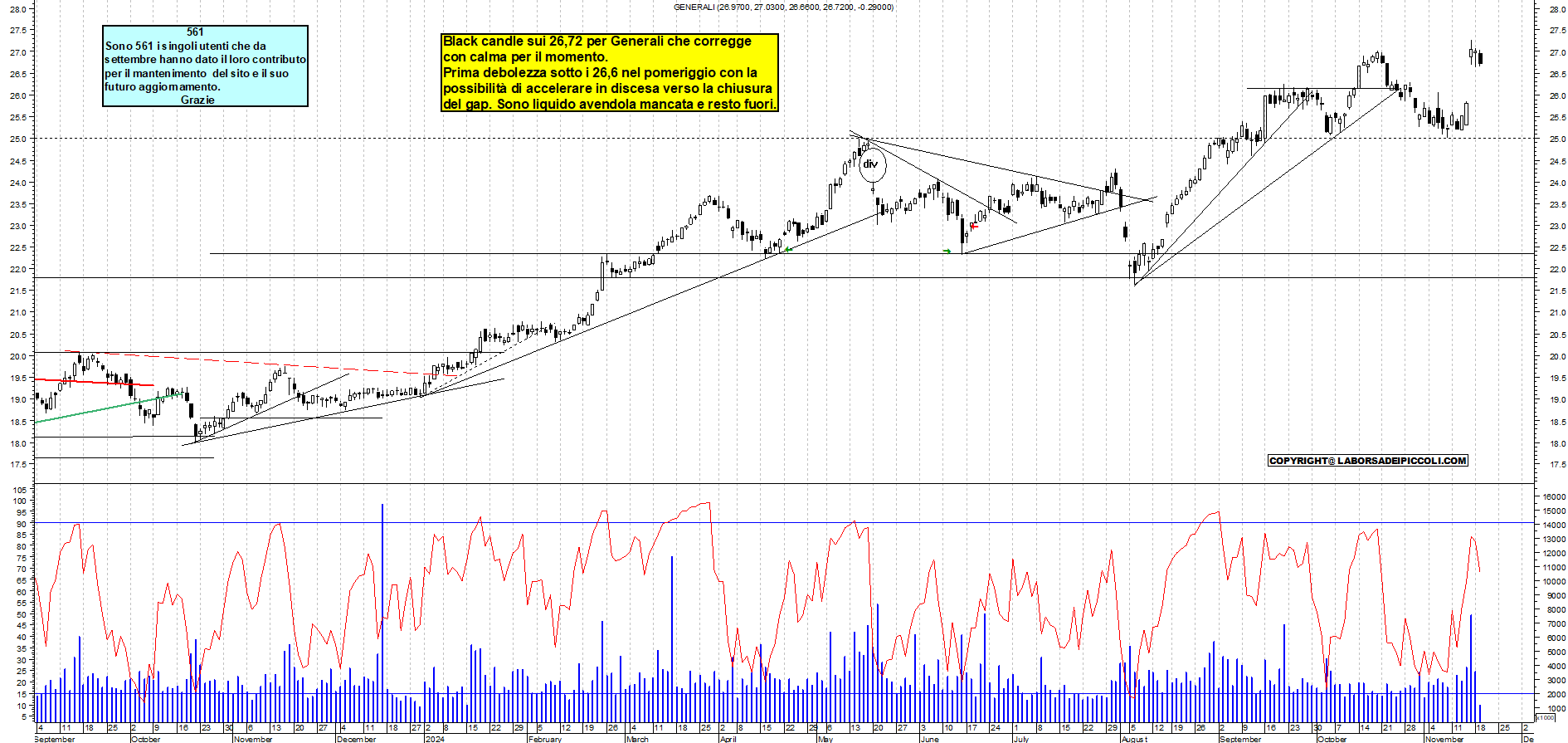This screenshot has height=743, width=1568.
Task: Click the GENERALI chart title with price values
Action: tap(783, 7)
